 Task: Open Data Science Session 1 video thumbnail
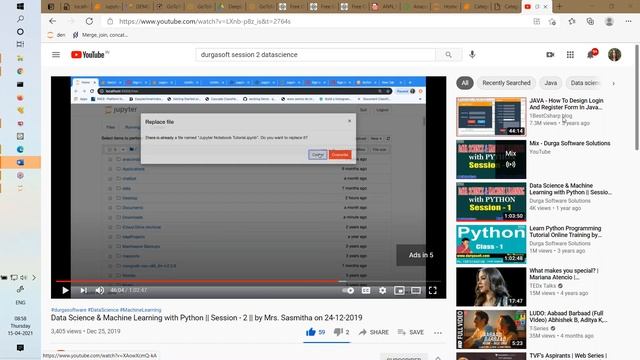pyautogui.click(x=491, y=202)
